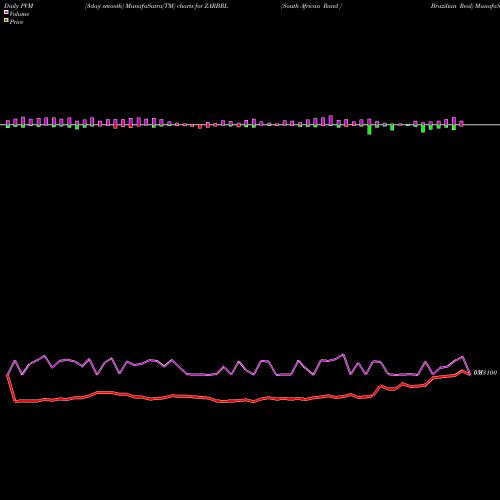The image size is (500, 500).
Task: Click the '(3day smooth) MunafaSutra(TM) charts for ZARBRL' text
Action: tap(156, 6)
